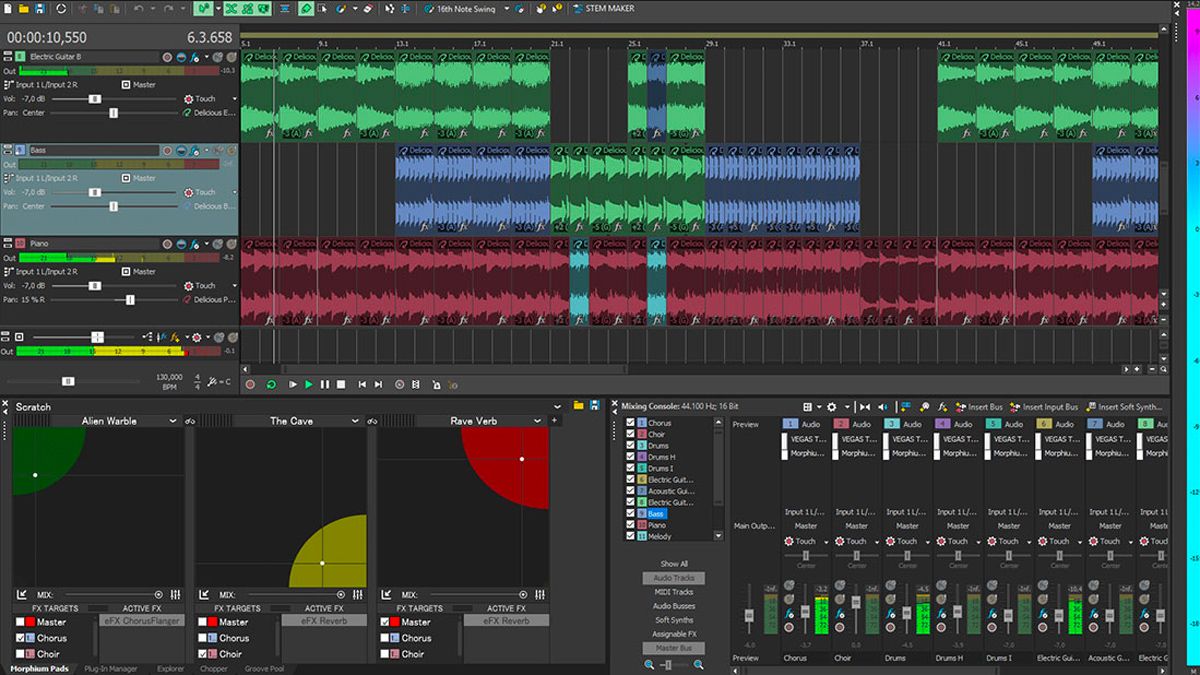This screenshot has height=675, width=1200.
Task: Click the yellow folder icon in Morphium Pads
Action: coord(579,405)
